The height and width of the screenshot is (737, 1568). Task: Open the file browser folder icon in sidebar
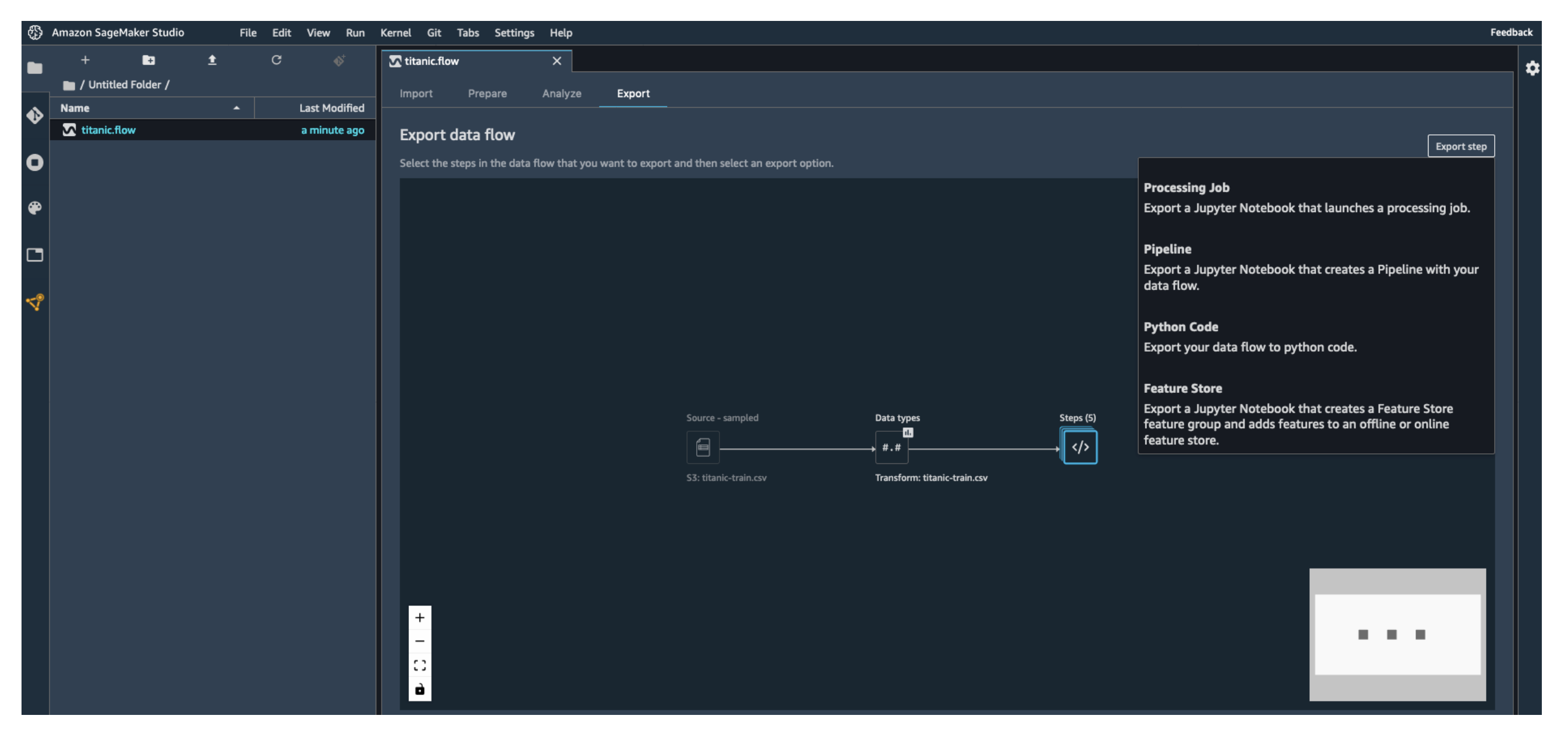pos(35,67)
